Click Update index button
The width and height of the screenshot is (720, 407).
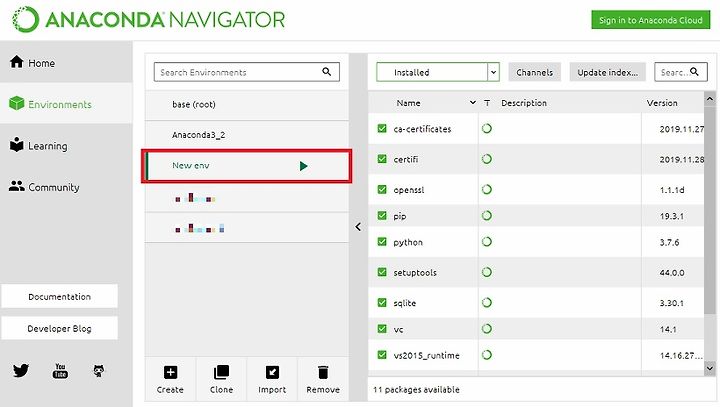click(608, 72)
